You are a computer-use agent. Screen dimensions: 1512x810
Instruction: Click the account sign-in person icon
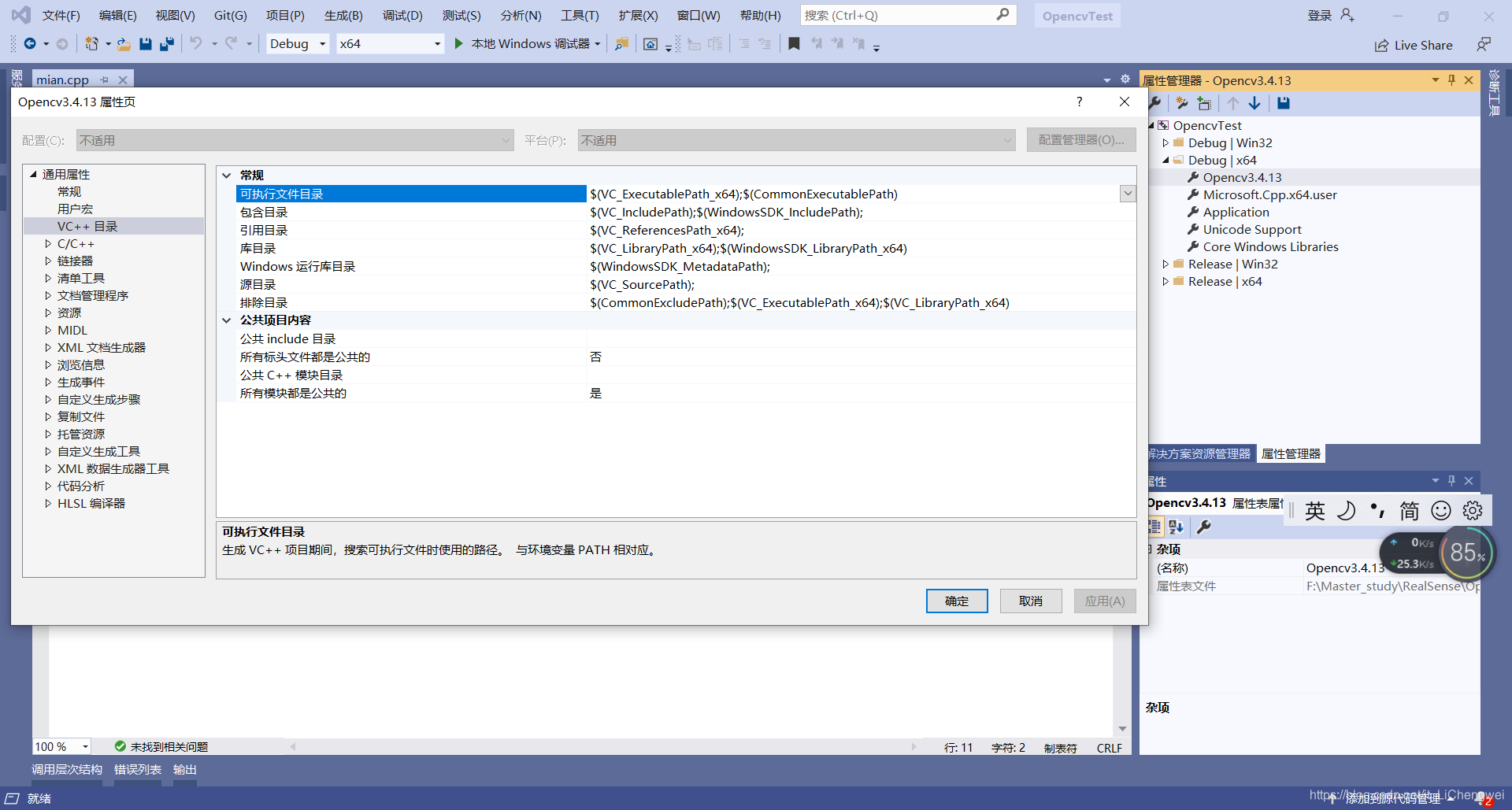click(1347, 15)
